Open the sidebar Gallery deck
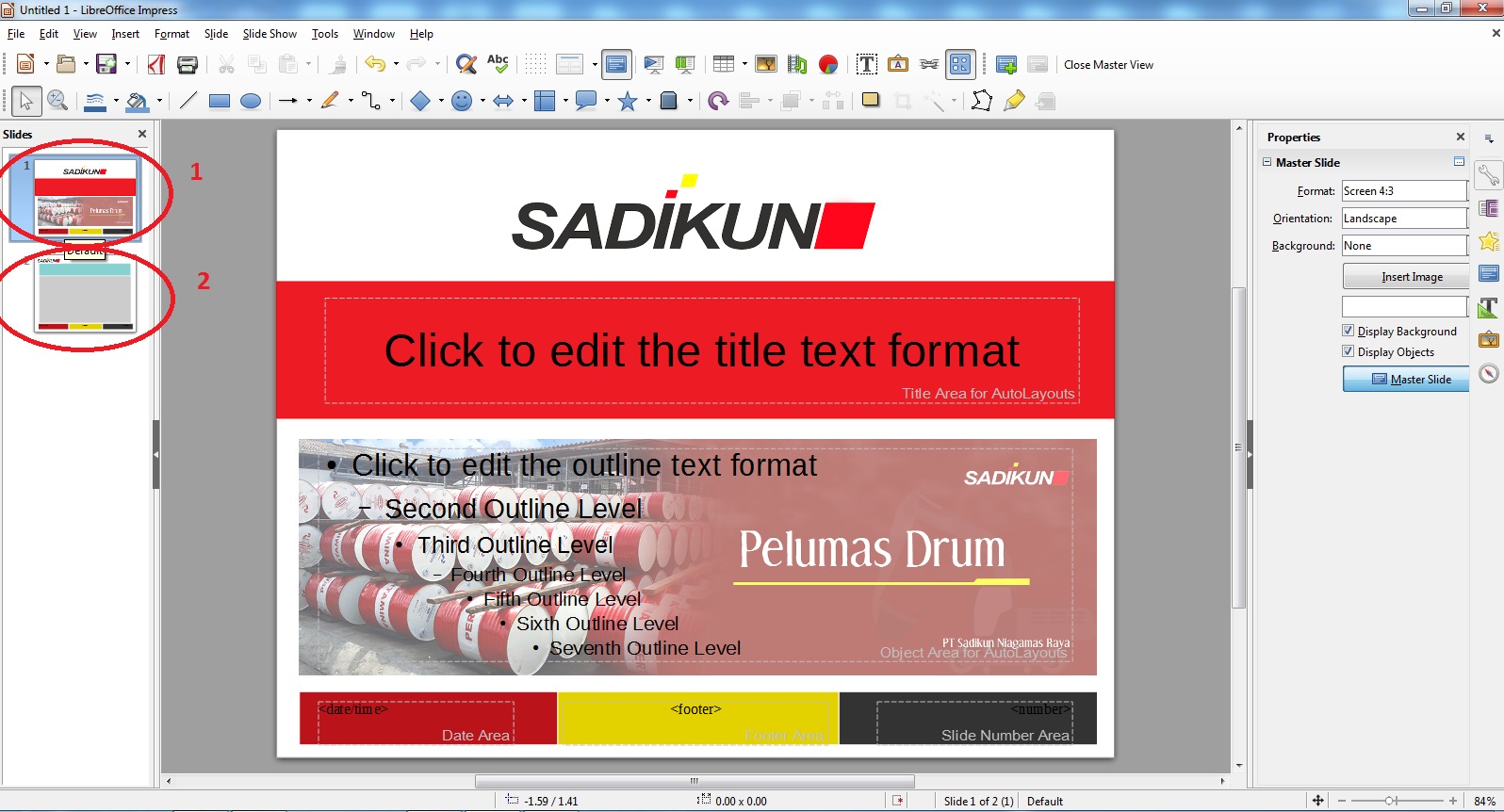Viewport: 1504px width, 812px height. 1489,338
